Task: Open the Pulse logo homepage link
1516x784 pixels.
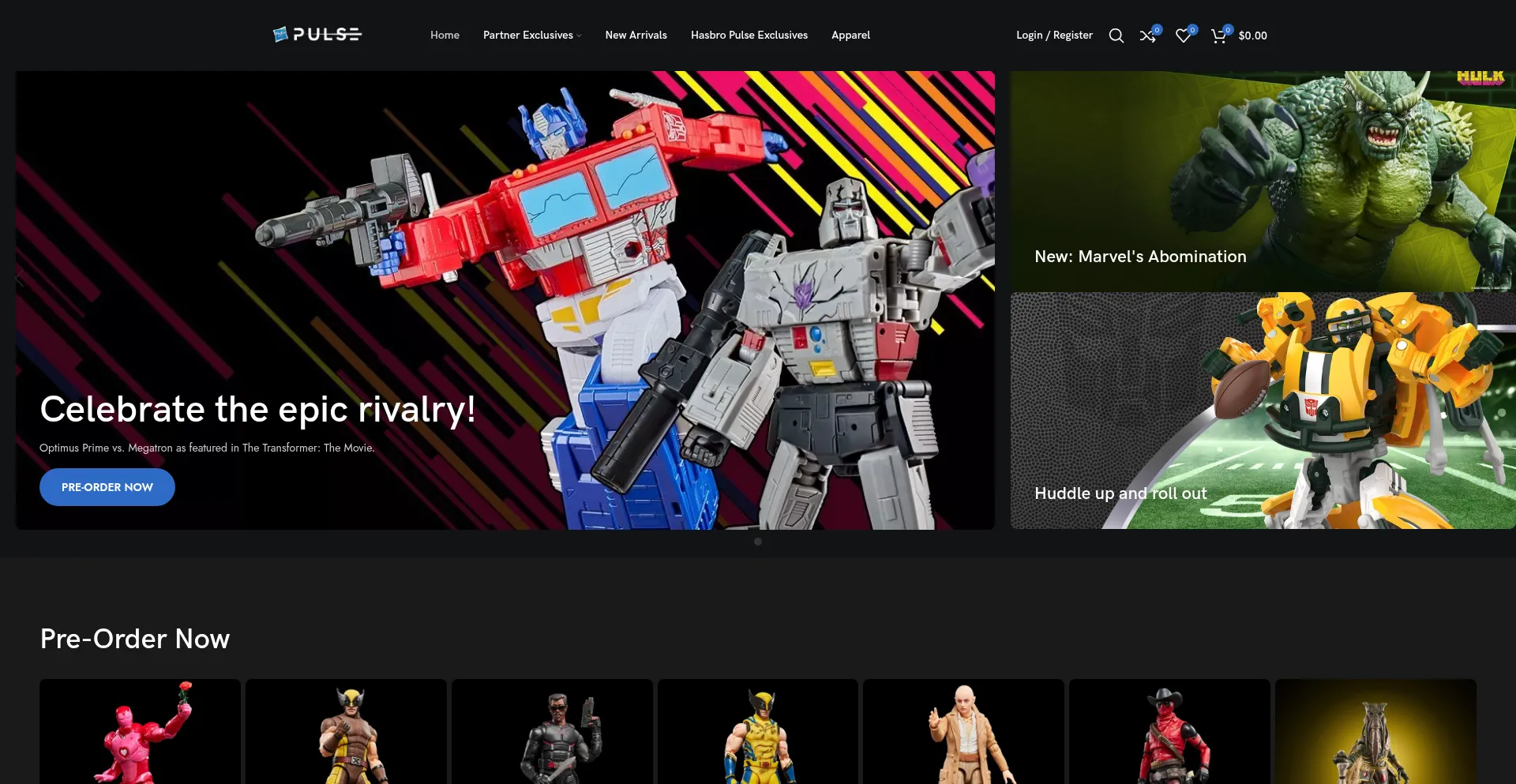Action: (317, 35)
